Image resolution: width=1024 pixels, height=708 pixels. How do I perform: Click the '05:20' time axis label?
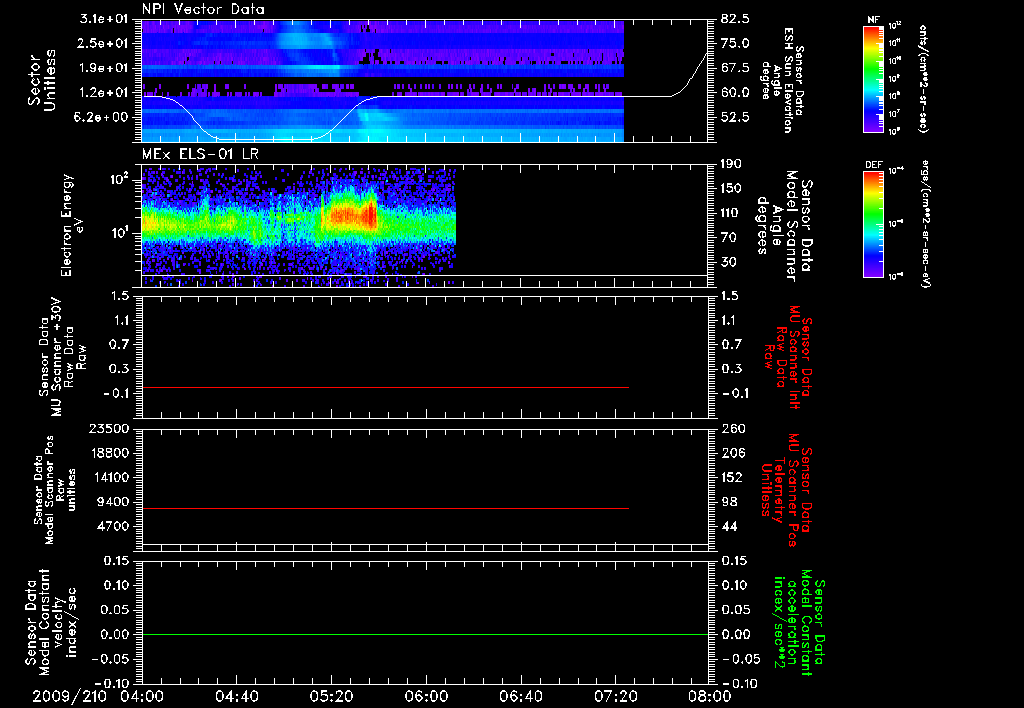(332, 696)
